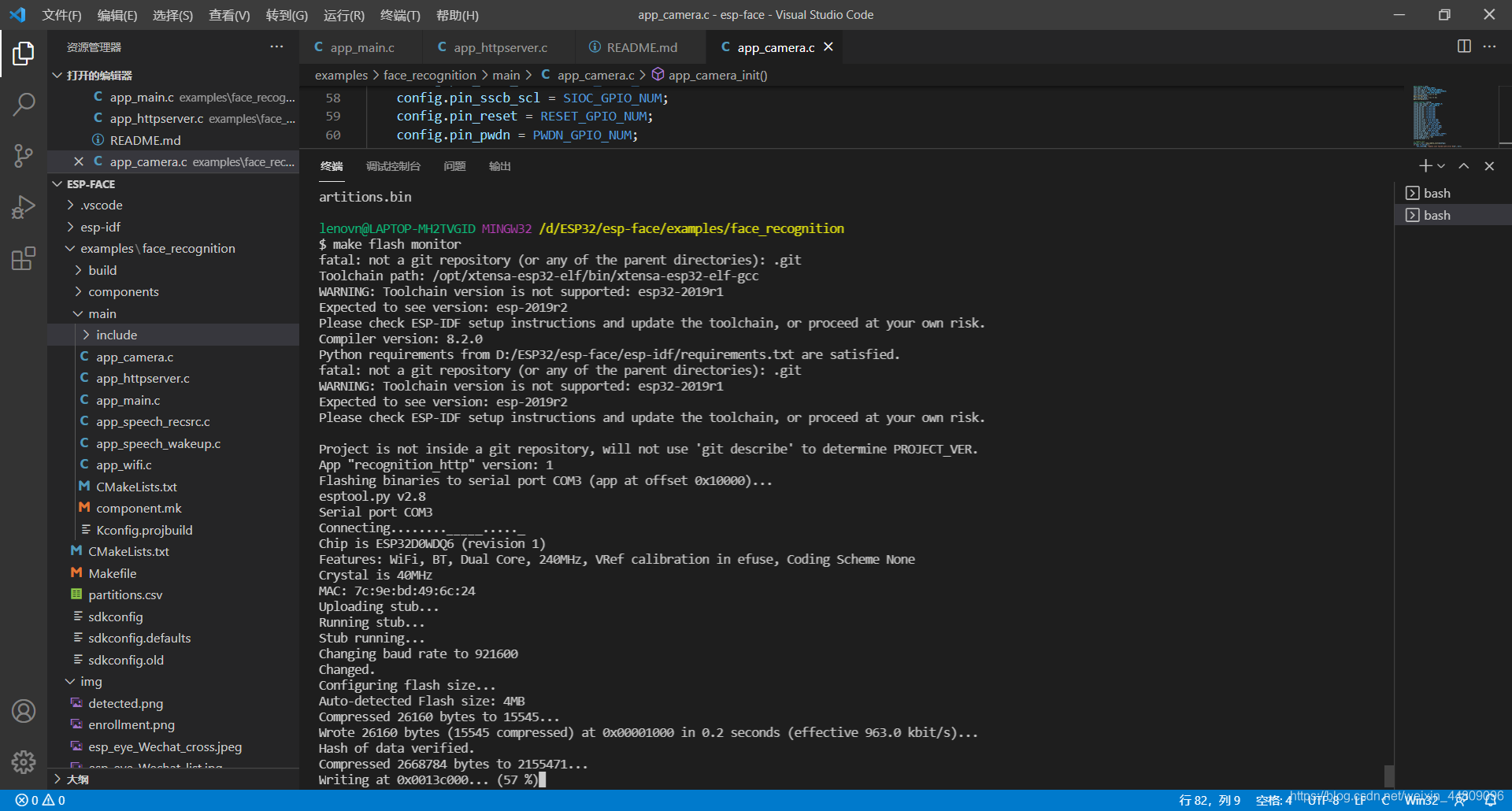The height and width of the screenshot is (811, 1512).
Task: Select the first bash terminal
Action: tap(1453, 193)
